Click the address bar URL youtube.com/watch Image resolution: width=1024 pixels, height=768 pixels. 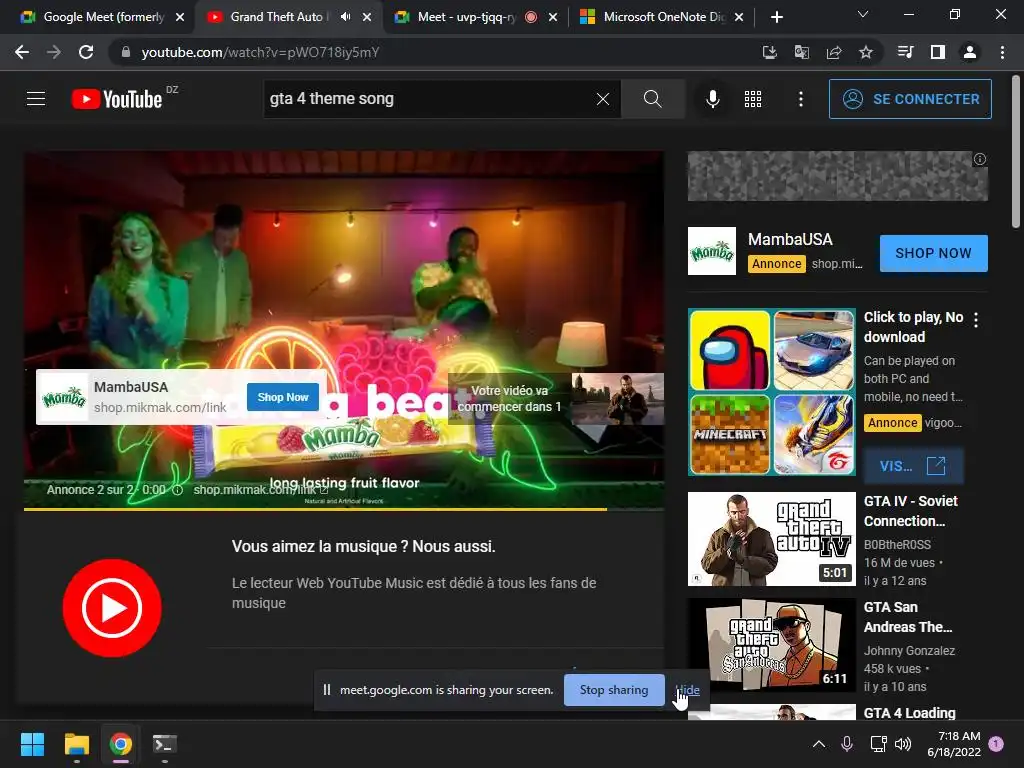click(x=260, y=52)
